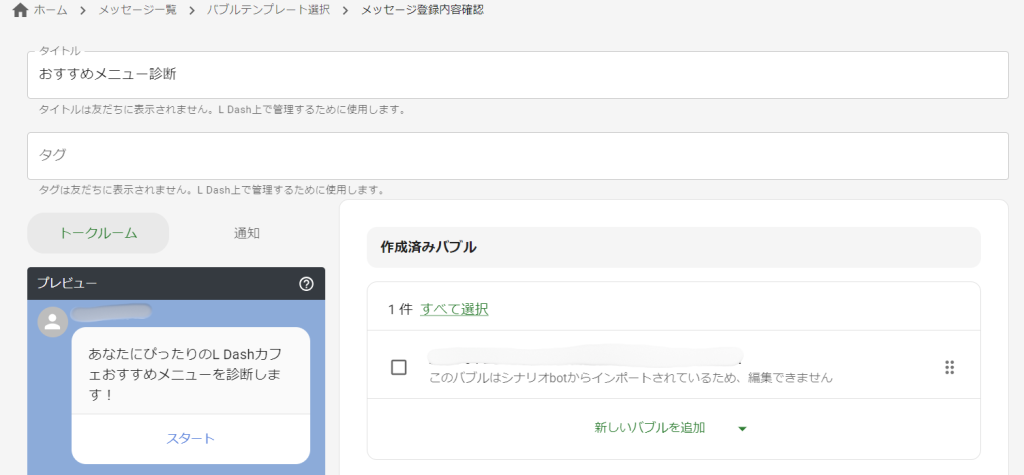Switch to the 通知 tab
The height and width of the screenshot is (475, 1024).
(x=247, y=233)
